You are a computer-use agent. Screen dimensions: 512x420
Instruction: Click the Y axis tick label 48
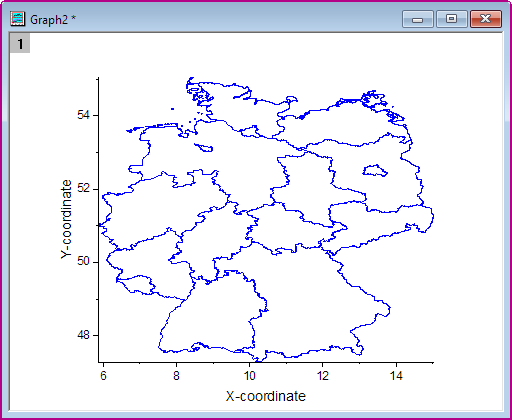point(83,335)
